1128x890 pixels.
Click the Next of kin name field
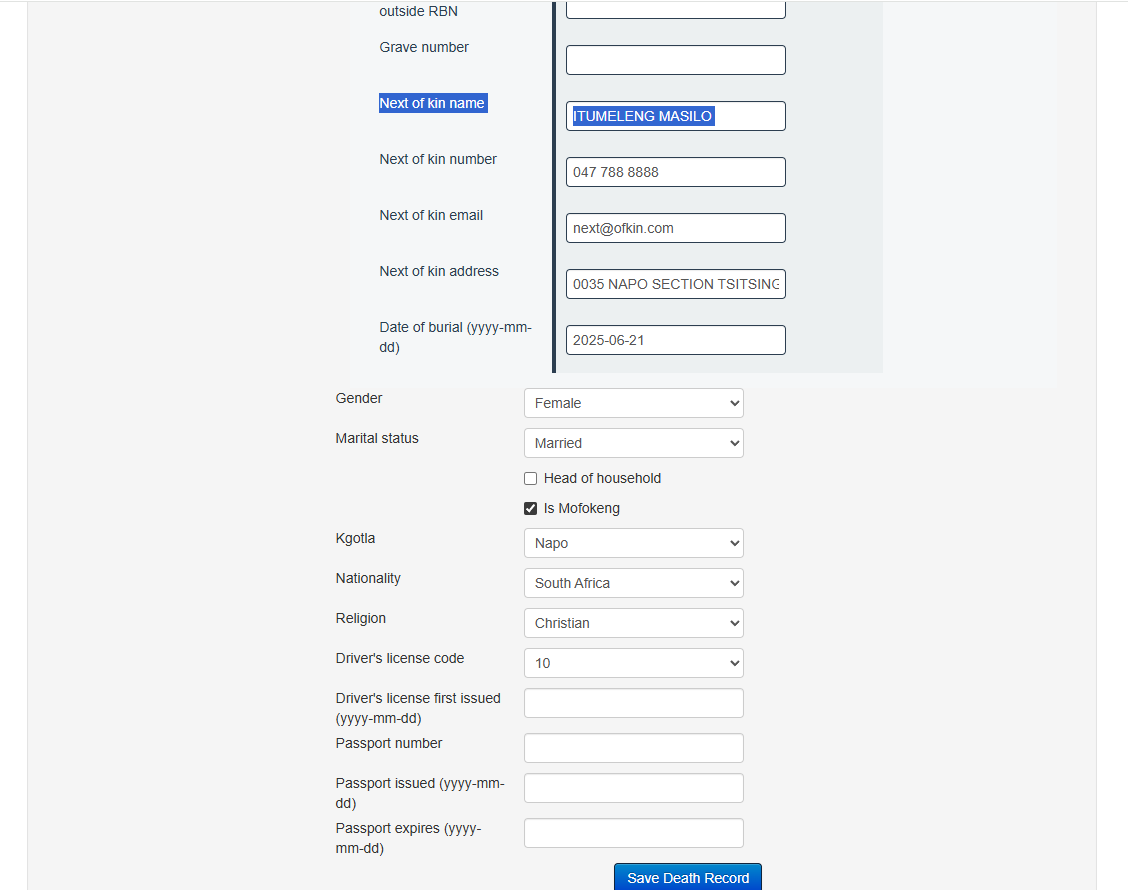675,116
